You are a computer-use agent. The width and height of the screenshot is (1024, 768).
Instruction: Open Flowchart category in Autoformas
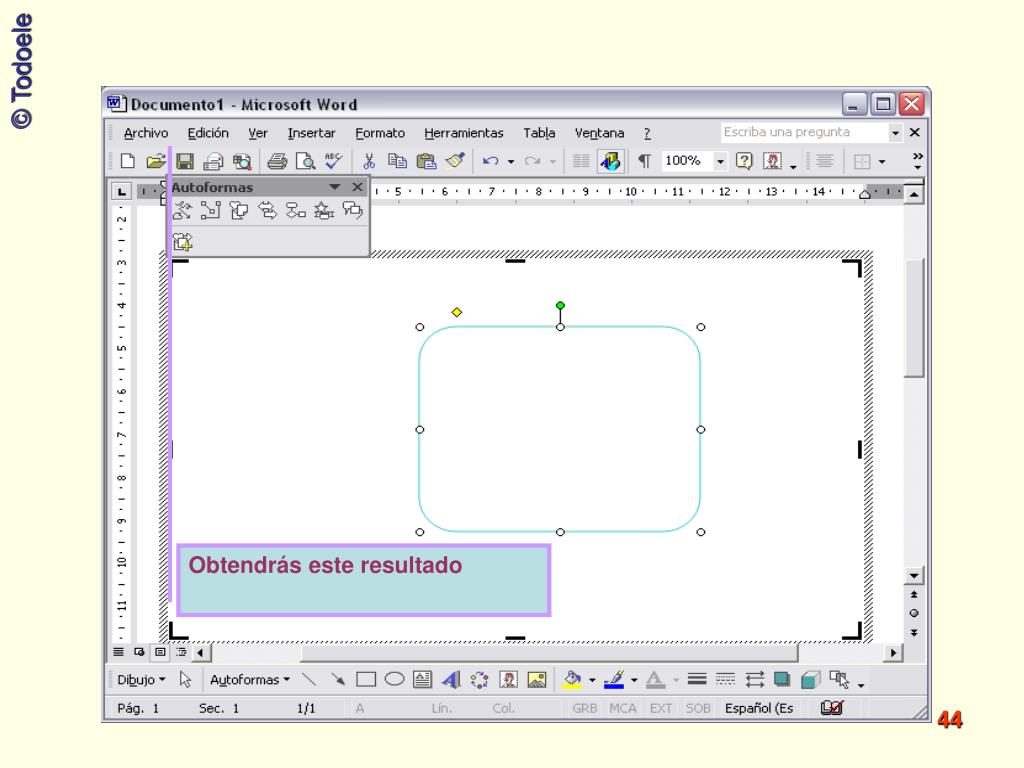tap(295, 210)
